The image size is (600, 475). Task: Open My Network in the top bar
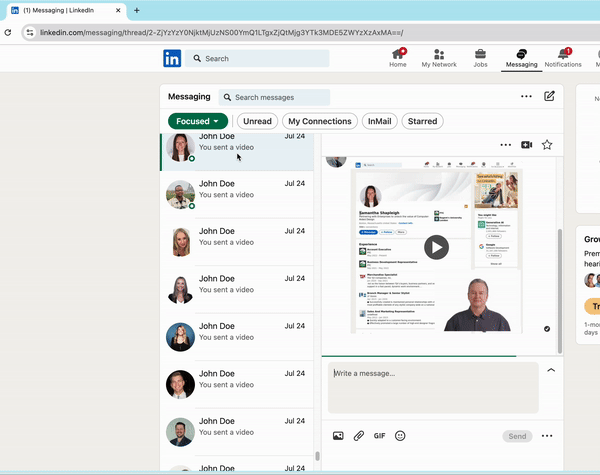click(439, 58)
